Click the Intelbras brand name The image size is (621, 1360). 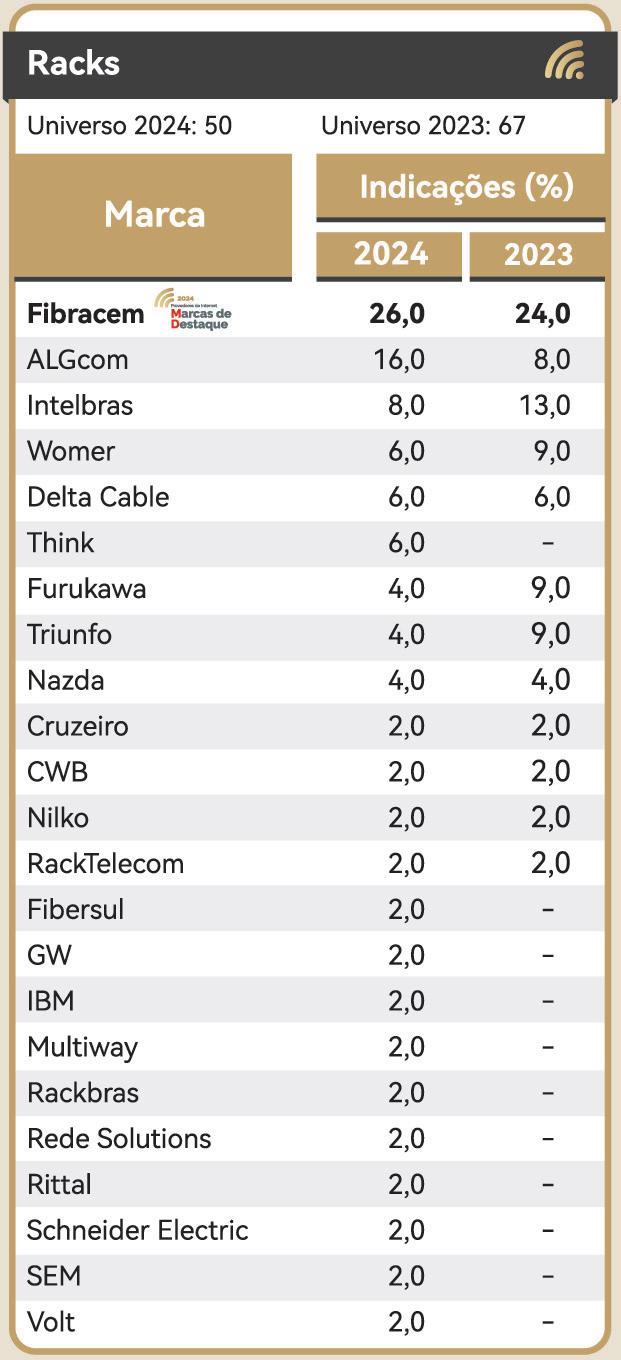point(80,406)
